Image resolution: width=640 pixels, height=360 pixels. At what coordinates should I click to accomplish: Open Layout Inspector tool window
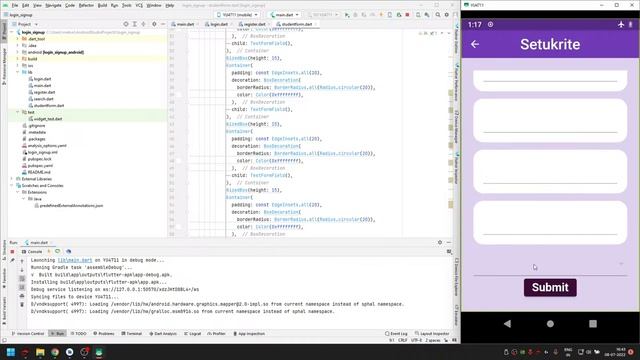pos(432,333)
